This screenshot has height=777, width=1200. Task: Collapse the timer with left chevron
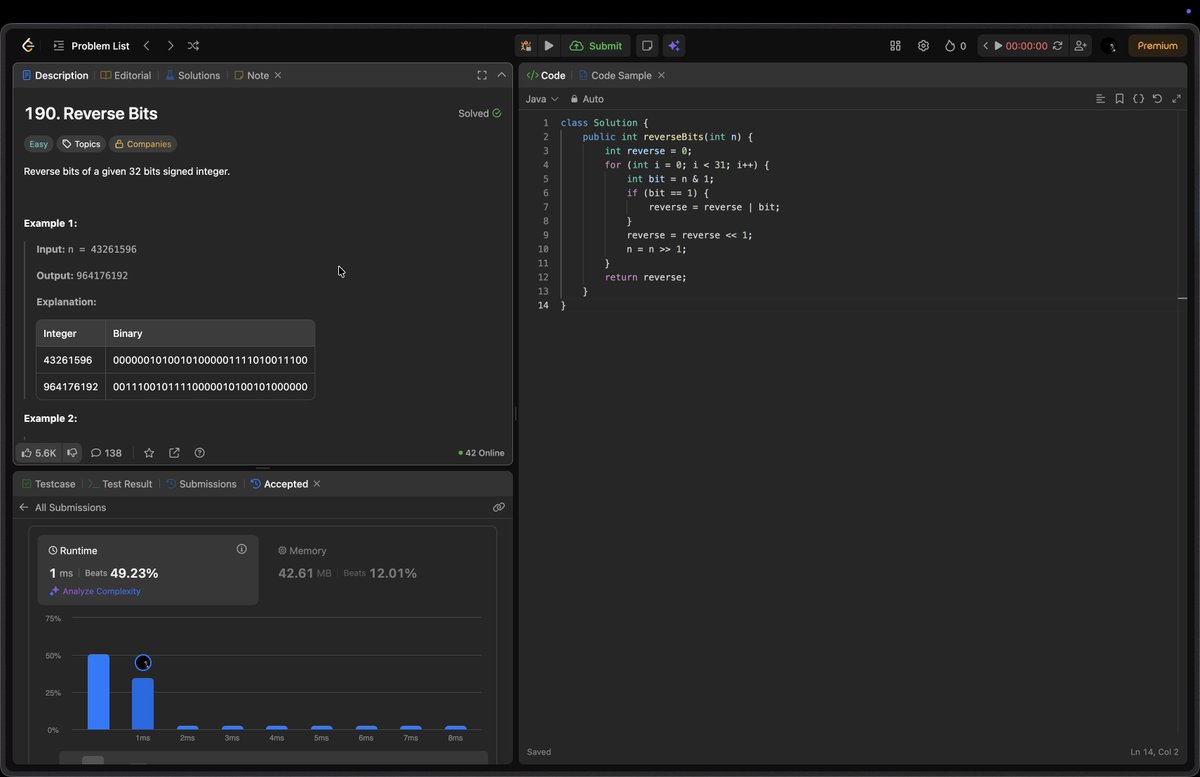click(x=985, y=46)
